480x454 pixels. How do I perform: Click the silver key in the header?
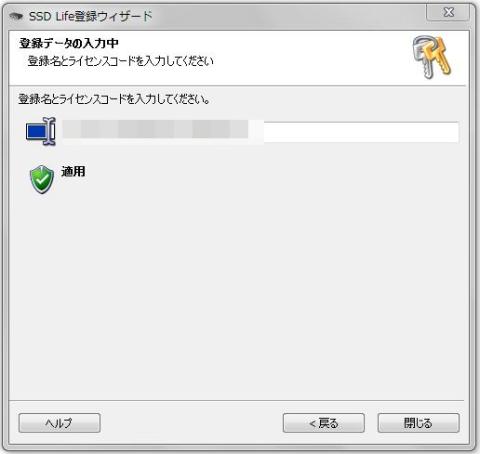[421, 57]
